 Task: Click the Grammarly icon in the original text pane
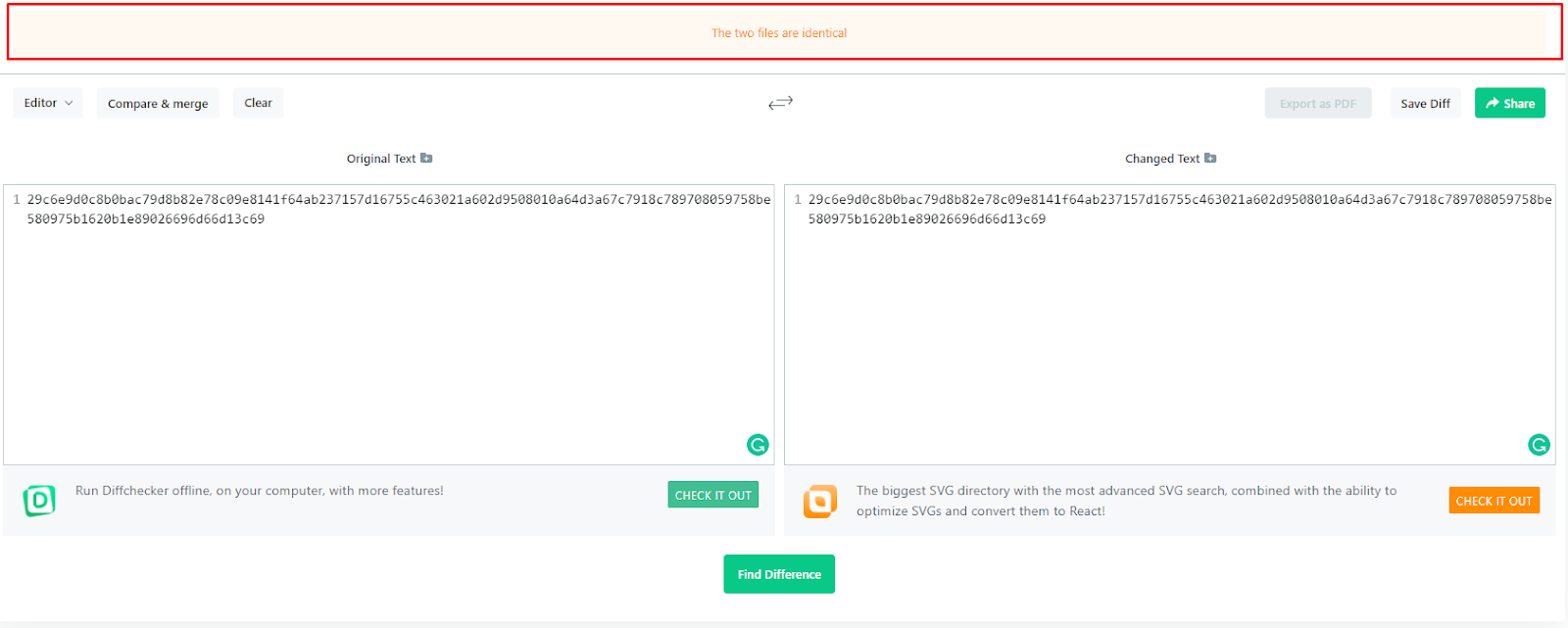tap(758, 445)
